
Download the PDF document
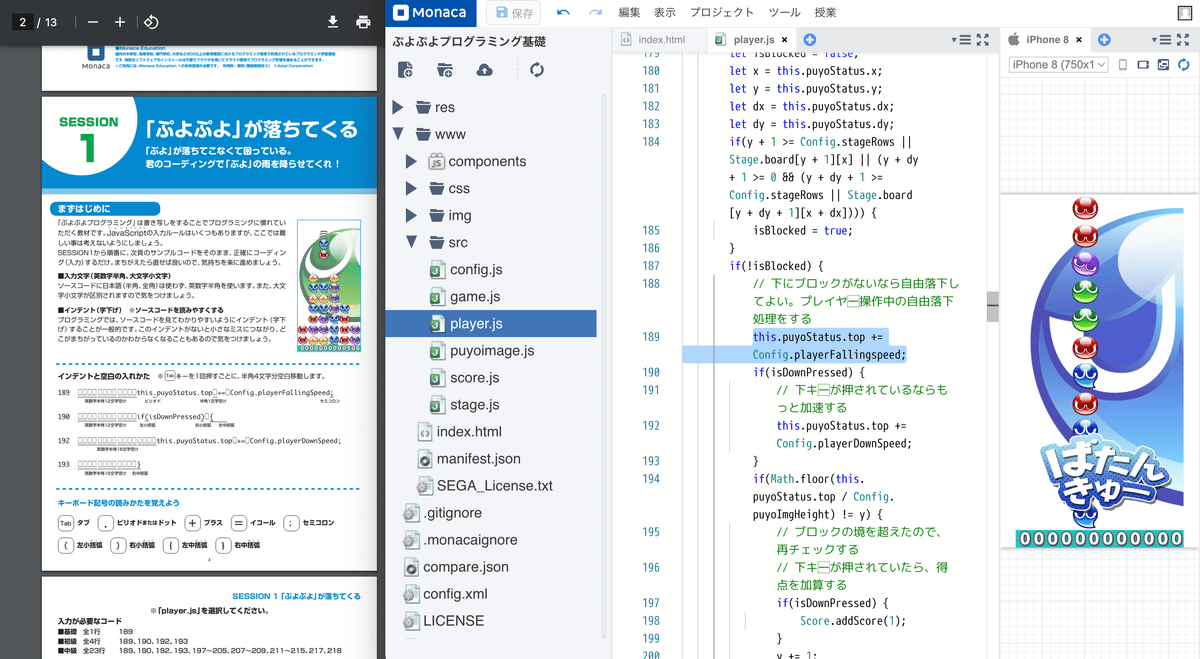tap(334, 21)
